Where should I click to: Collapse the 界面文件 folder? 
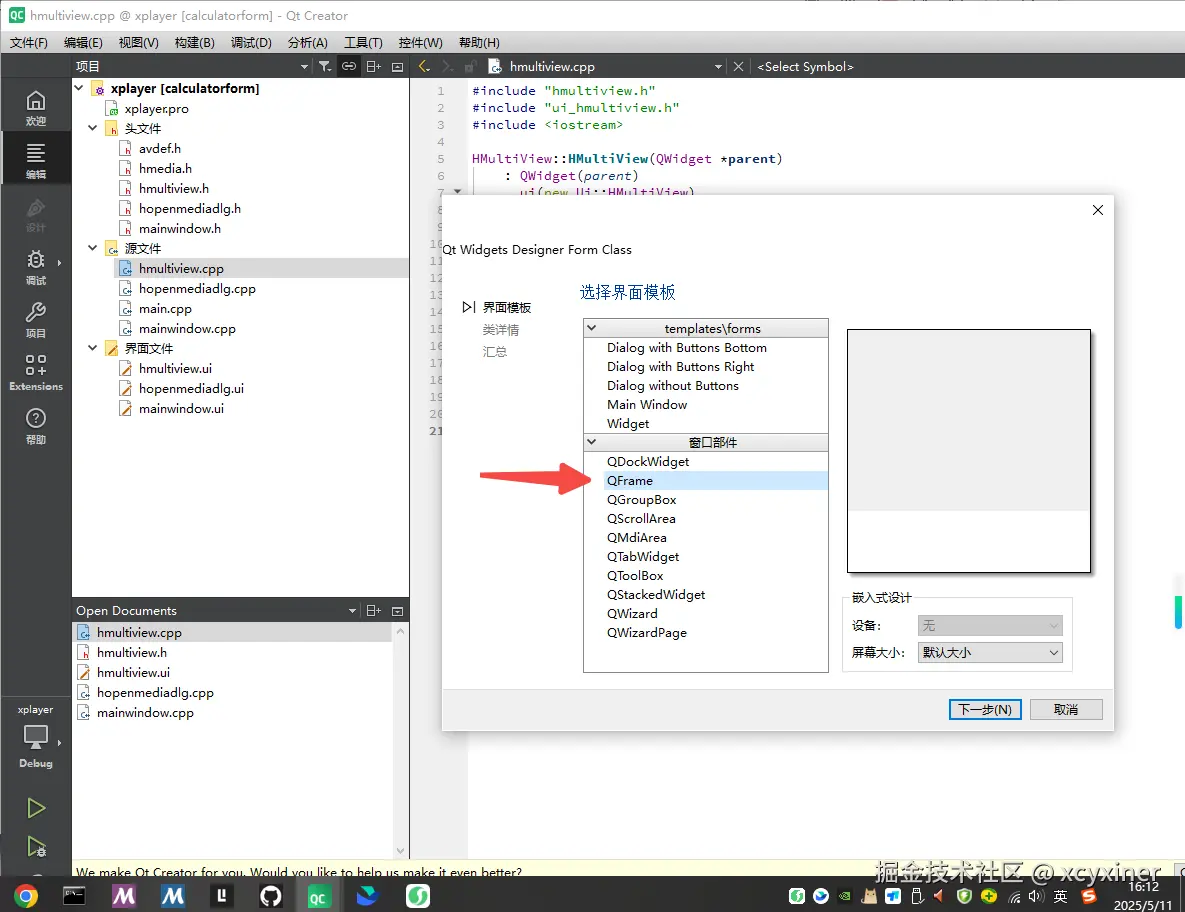92,348
